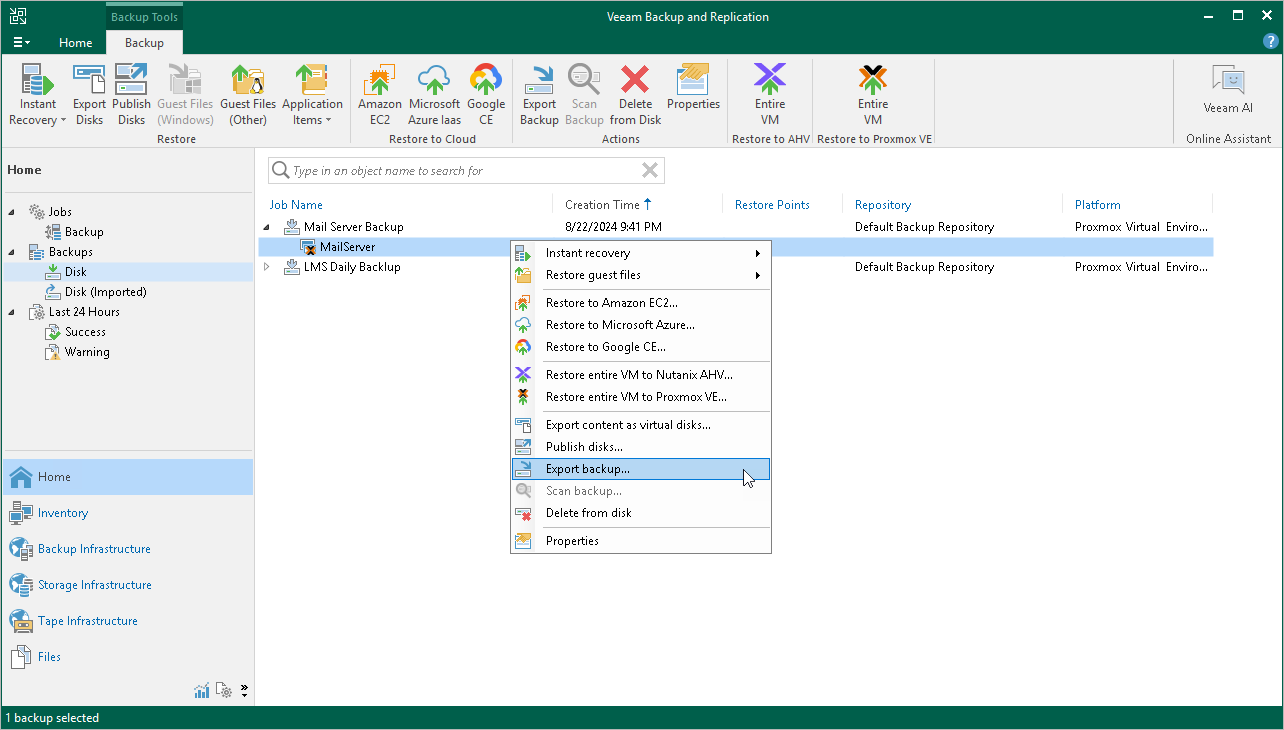Open the Files view
The image size is (1284, 730).
128,657
